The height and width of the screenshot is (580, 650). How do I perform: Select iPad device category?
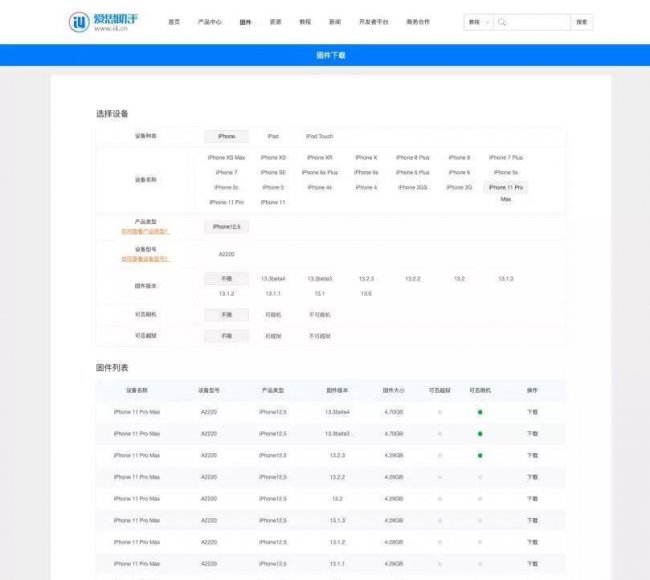(x=273, y=136)
